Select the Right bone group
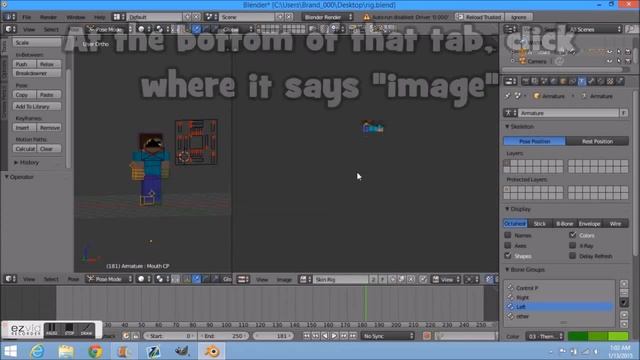Viewport: 640px width, 360px height. (x=559, y=297)
